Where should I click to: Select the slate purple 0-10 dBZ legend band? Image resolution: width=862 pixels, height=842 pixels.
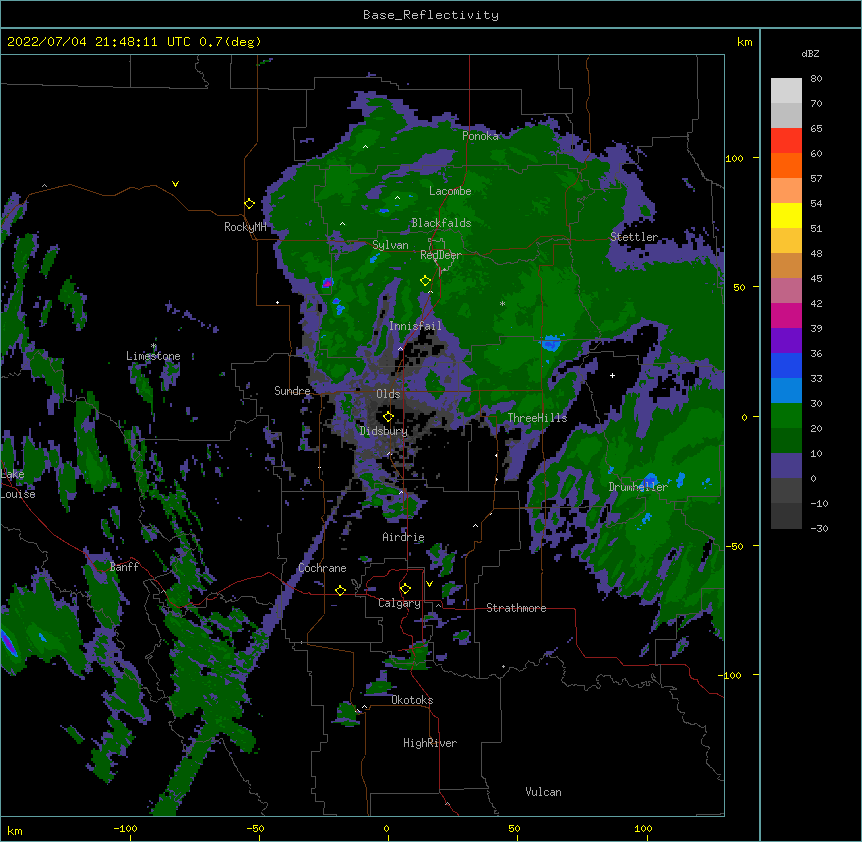(x=786, y=466)
